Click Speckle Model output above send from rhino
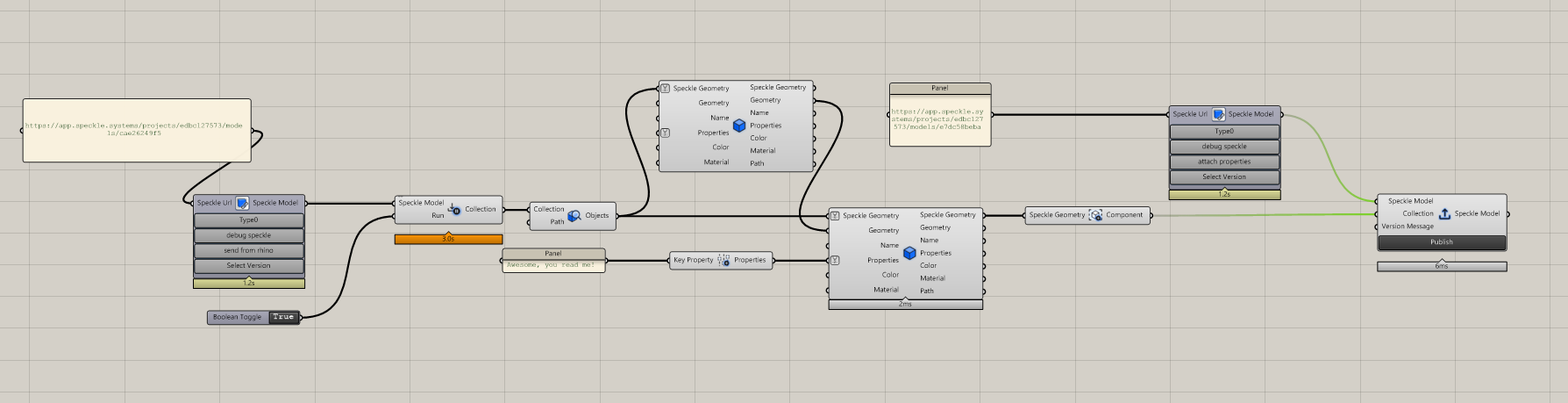This screenshot has height=403, width=1568. click(275, 203)
